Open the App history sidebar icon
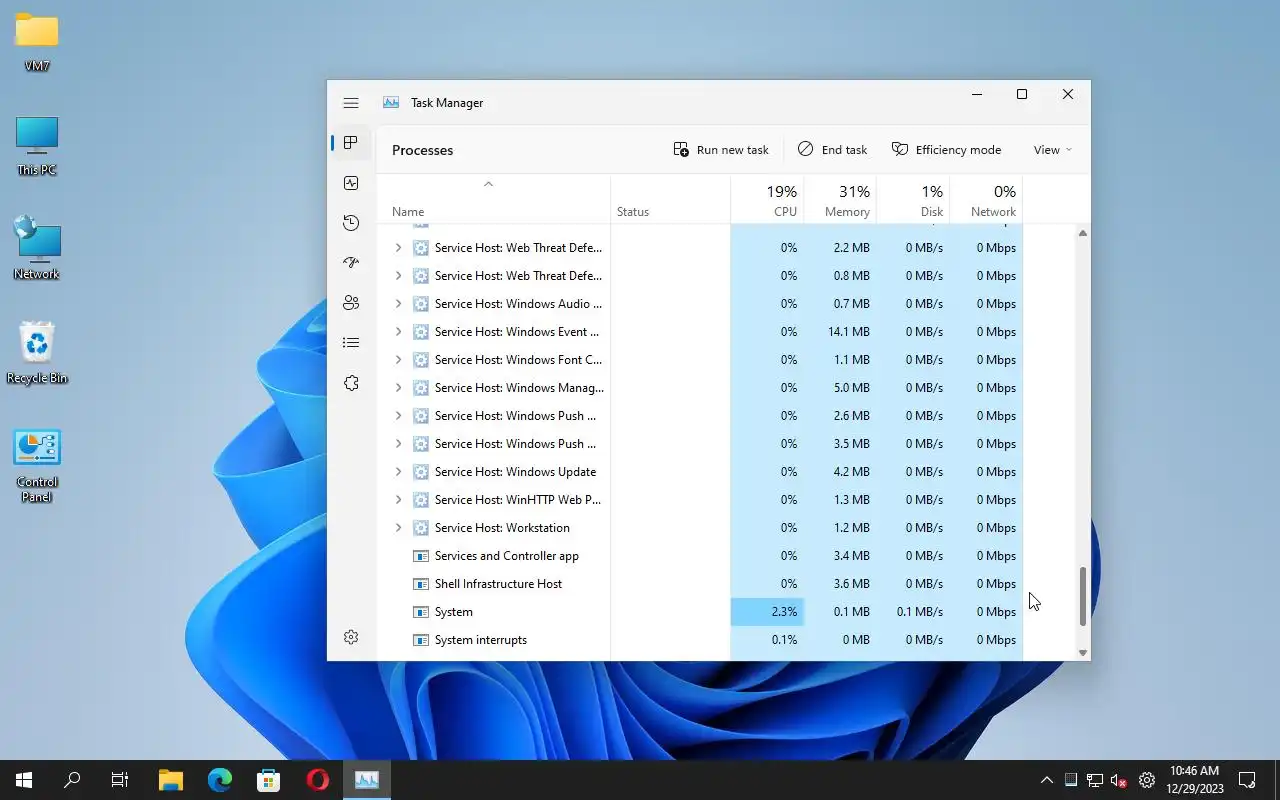 pyautogui.click(x=351, y=223)
